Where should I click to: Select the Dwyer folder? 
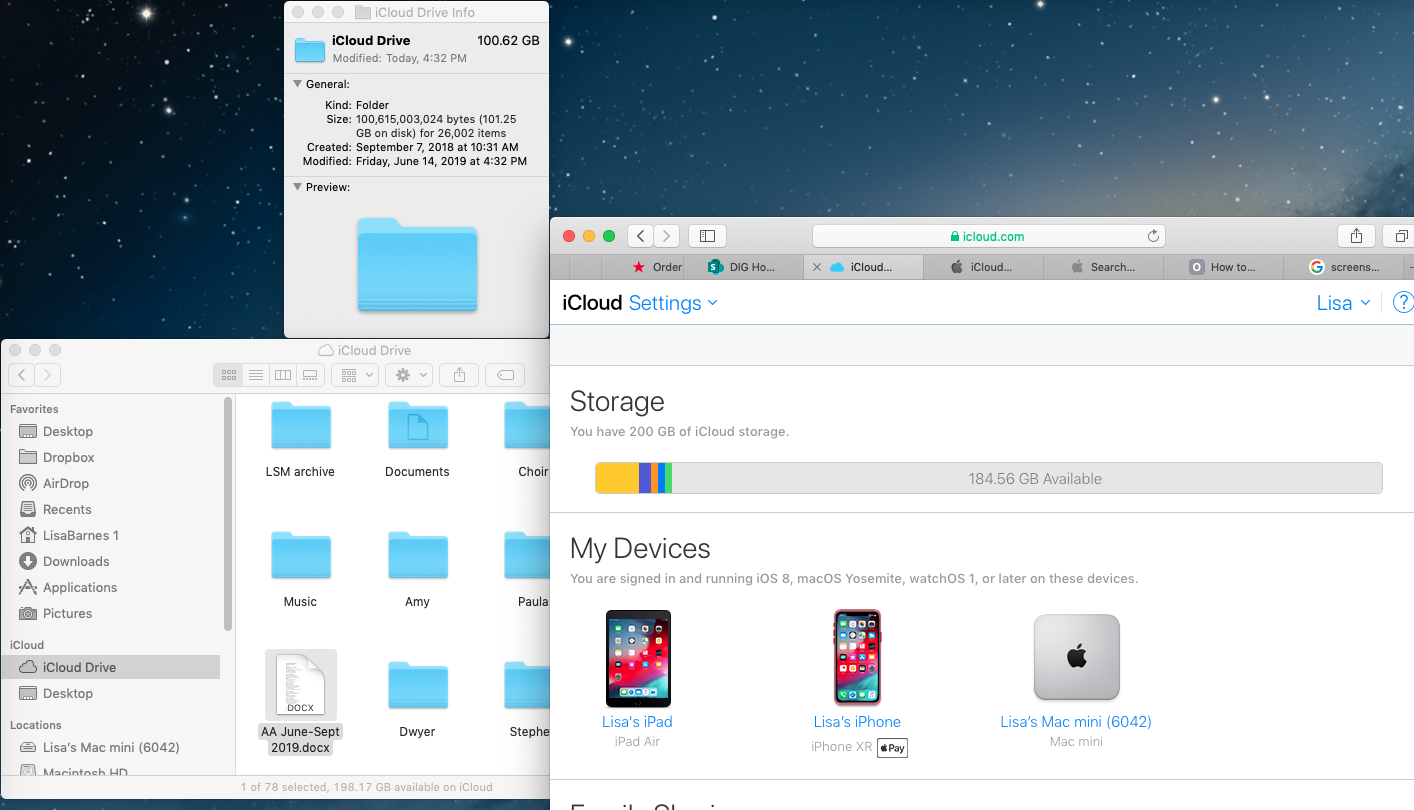[x=417, y=700]
